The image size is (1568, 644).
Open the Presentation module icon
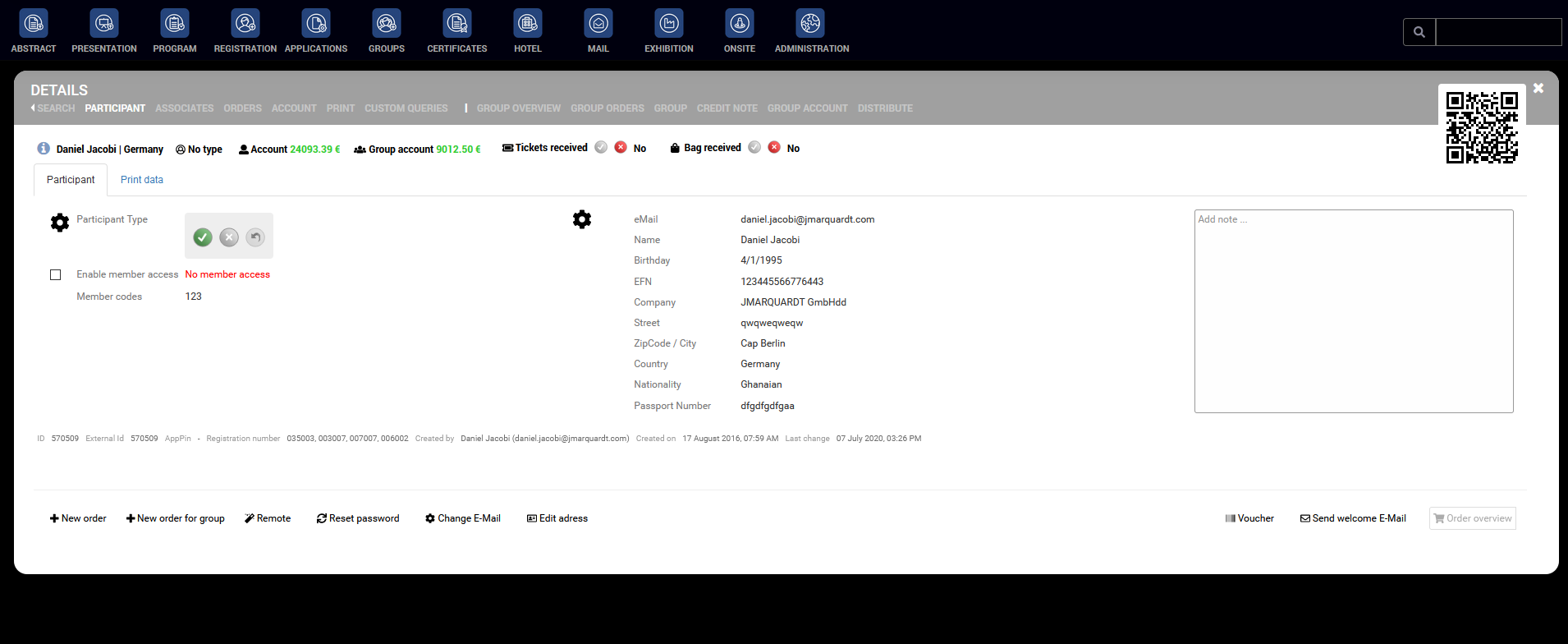(x=104, y=24)
